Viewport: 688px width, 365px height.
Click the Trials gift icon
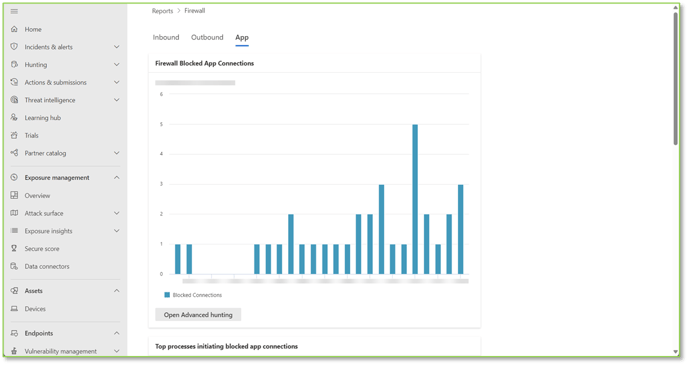click(x=14, y=135)
